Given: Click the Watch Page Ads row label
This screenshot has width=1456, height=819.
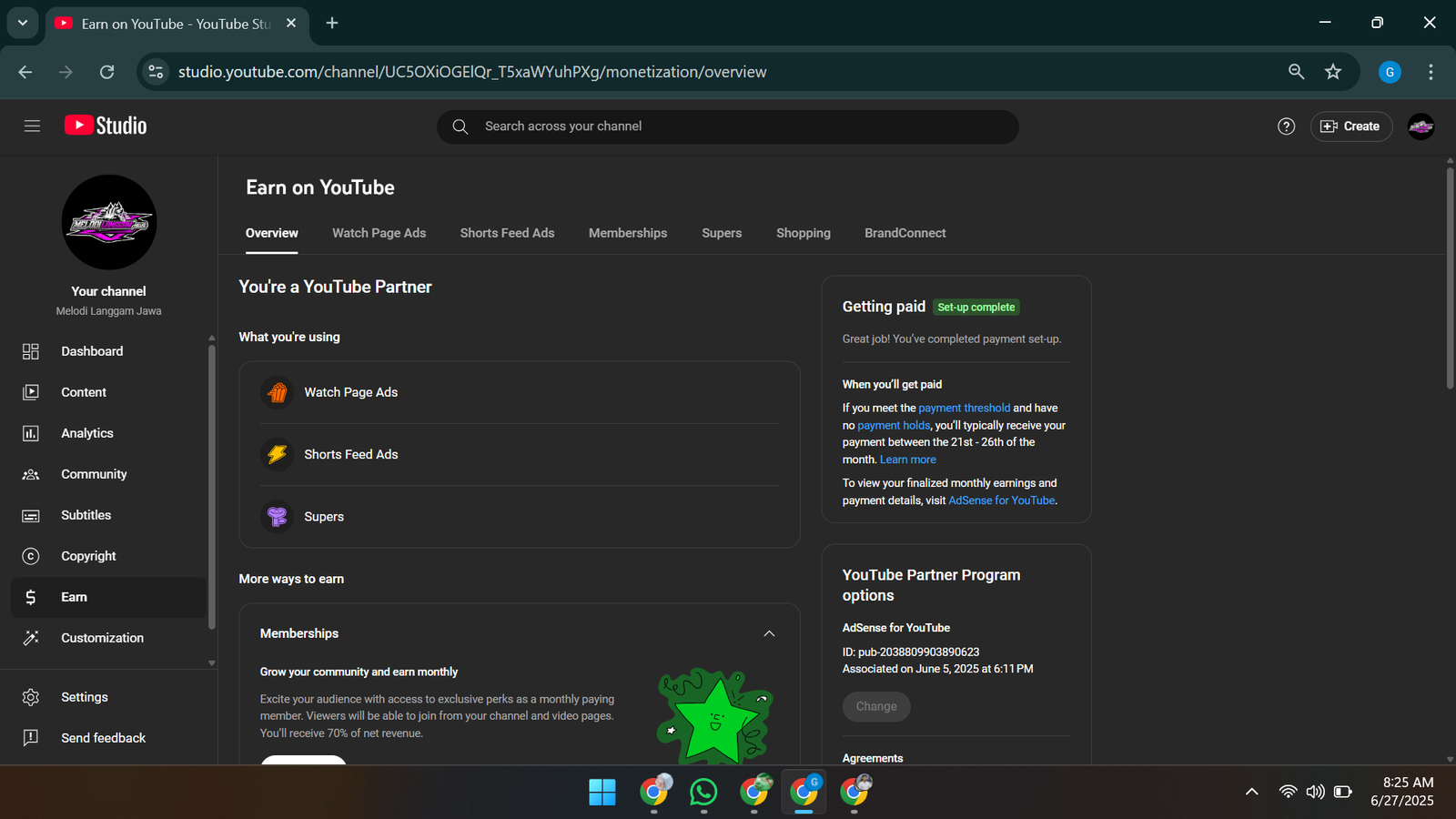Looking at the screenshot, I should 350,392.
